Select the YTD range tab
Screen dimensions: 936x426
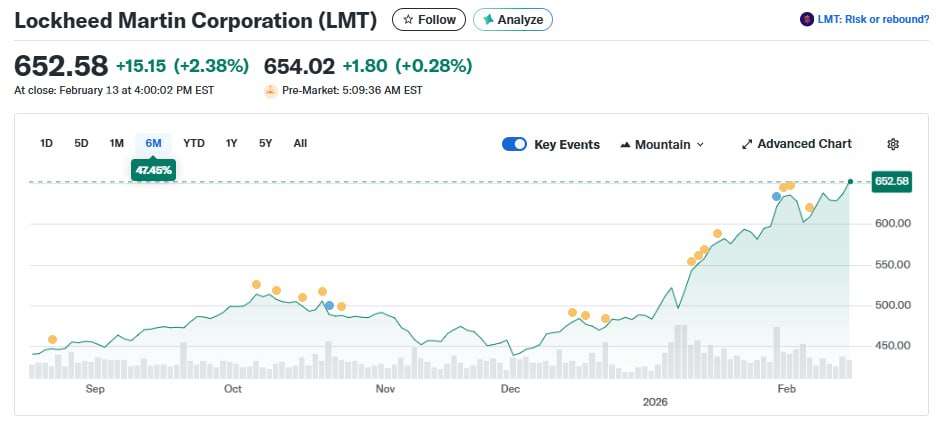[194, 143]
